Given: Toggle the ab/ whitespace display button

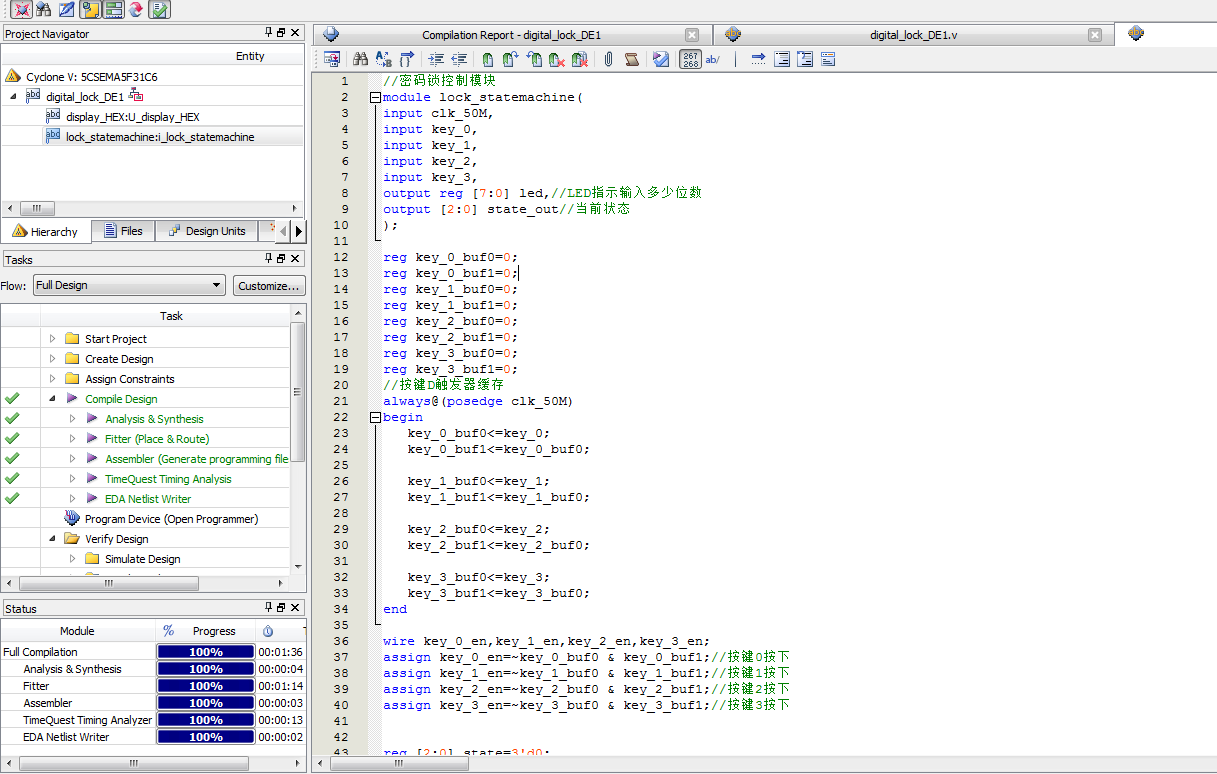Looking at the screenshot, I should tap(713, 60).
